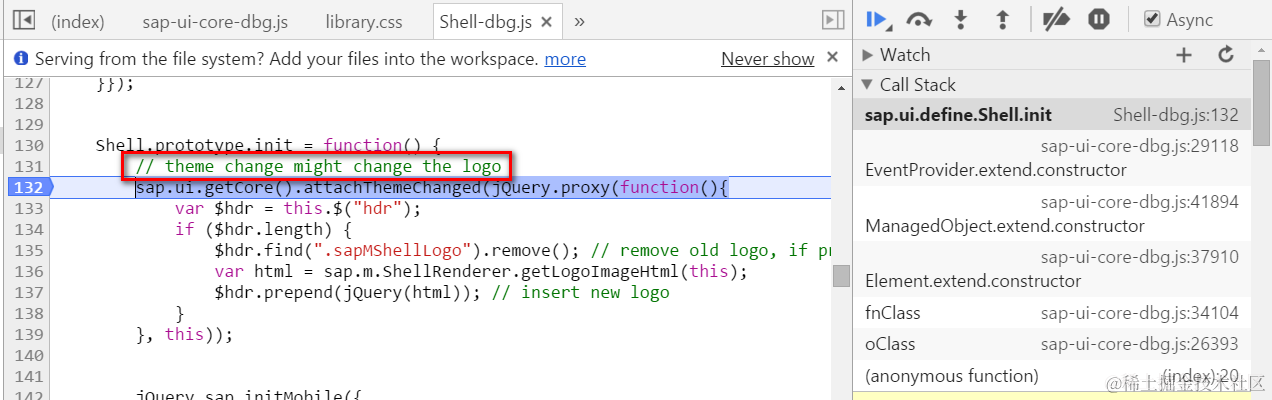Image resolution: width=1272 pixels, height=400 pixels.
Task: Select sap.ui.define.Shell.init stack frame
Action: tap(1052, 115)
